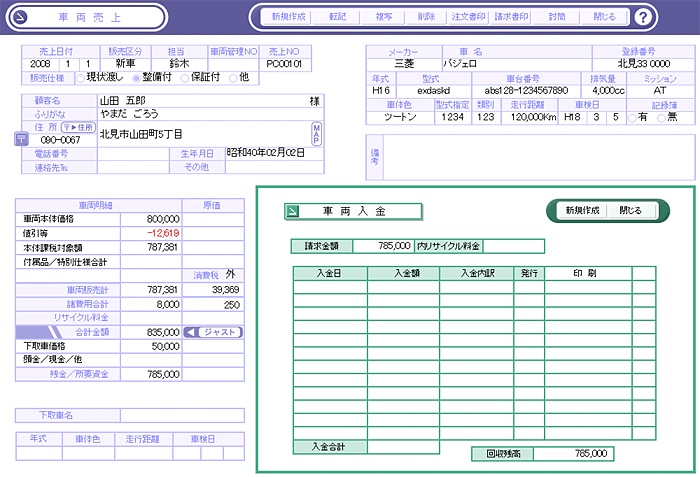Choose 無 for 記録簿
The height and width of the screenshot is (477, 700).
tap(664, 117)
